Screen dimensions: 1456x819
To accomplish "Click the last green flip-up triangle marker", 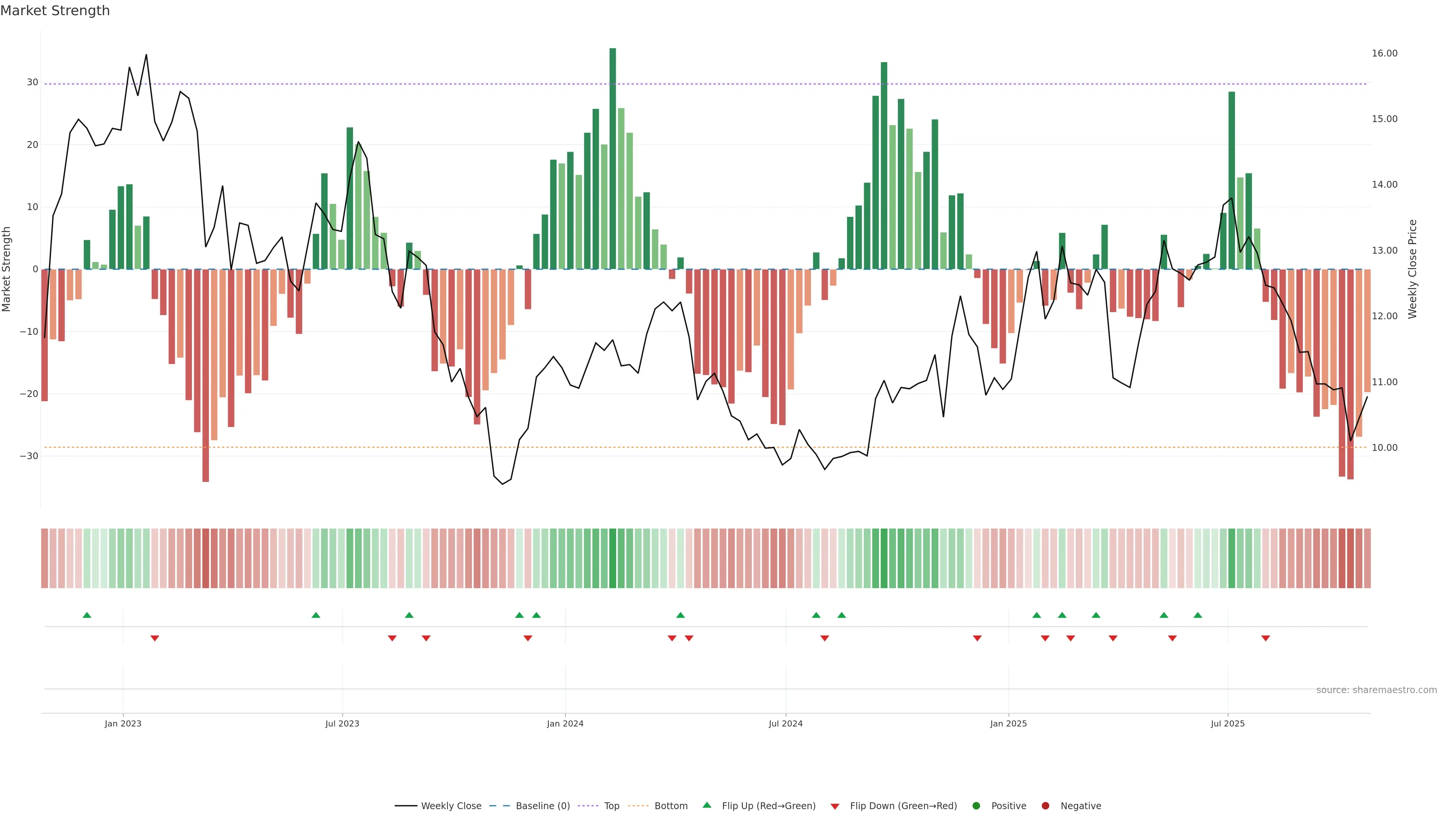I will [x=1198, y=615].
